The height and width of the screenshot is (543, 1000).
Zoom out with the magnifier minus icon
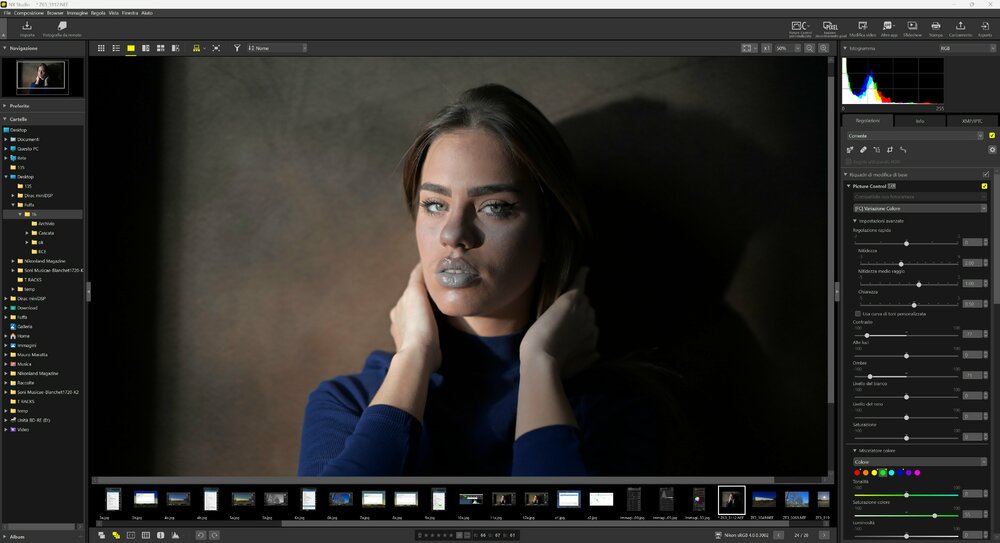[x=809, y=48]
